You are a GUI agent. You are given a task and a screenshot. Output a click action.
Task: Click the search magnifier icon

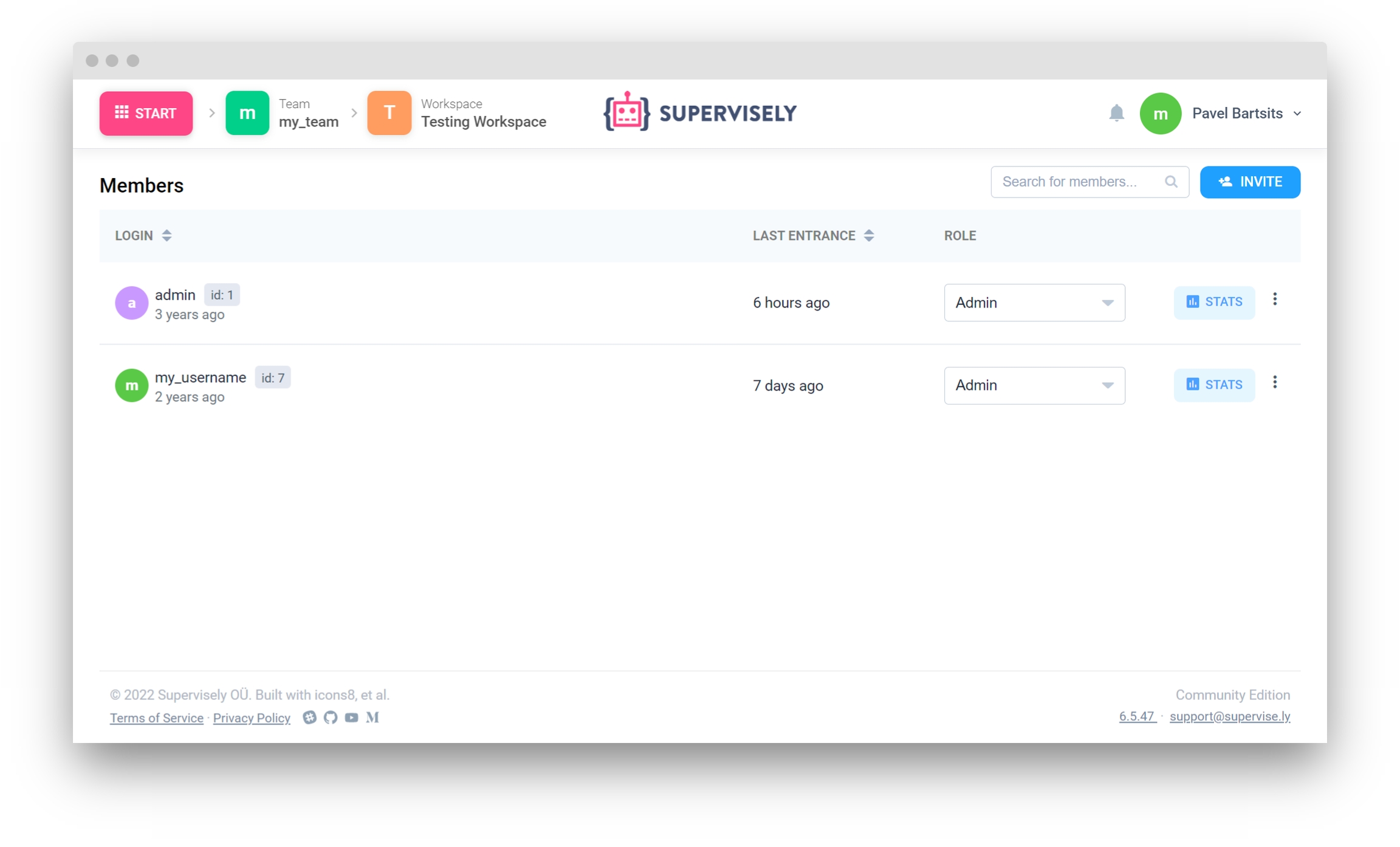click(1171, 182)
